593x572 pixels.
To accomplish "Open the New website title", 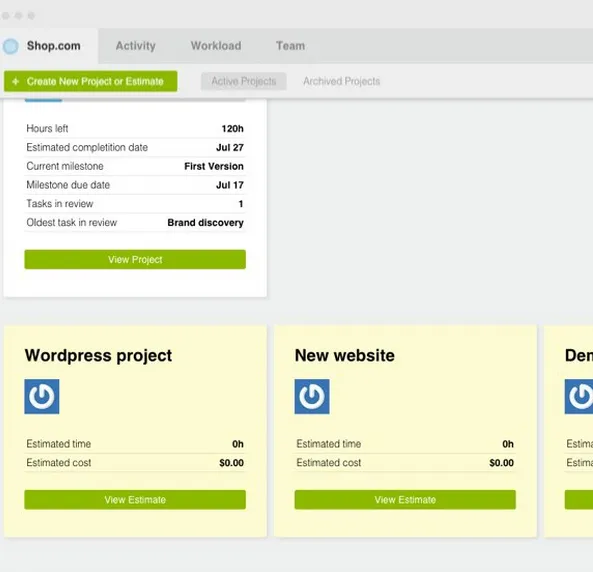I will tap(345, 356).
